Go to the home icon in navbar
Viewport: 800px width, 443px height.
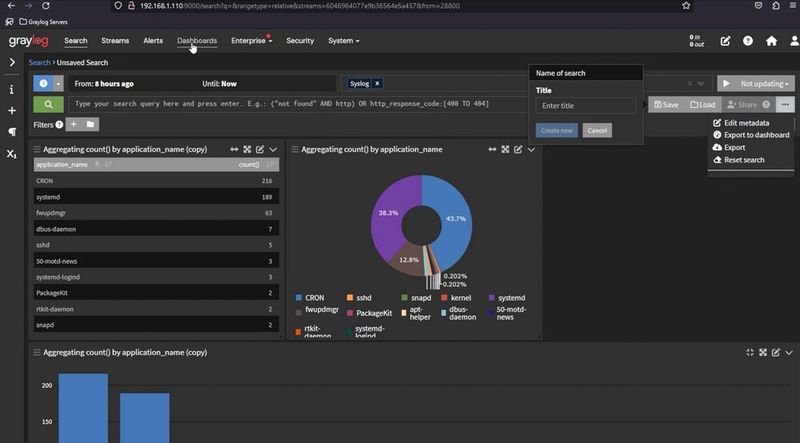(771, 41)
